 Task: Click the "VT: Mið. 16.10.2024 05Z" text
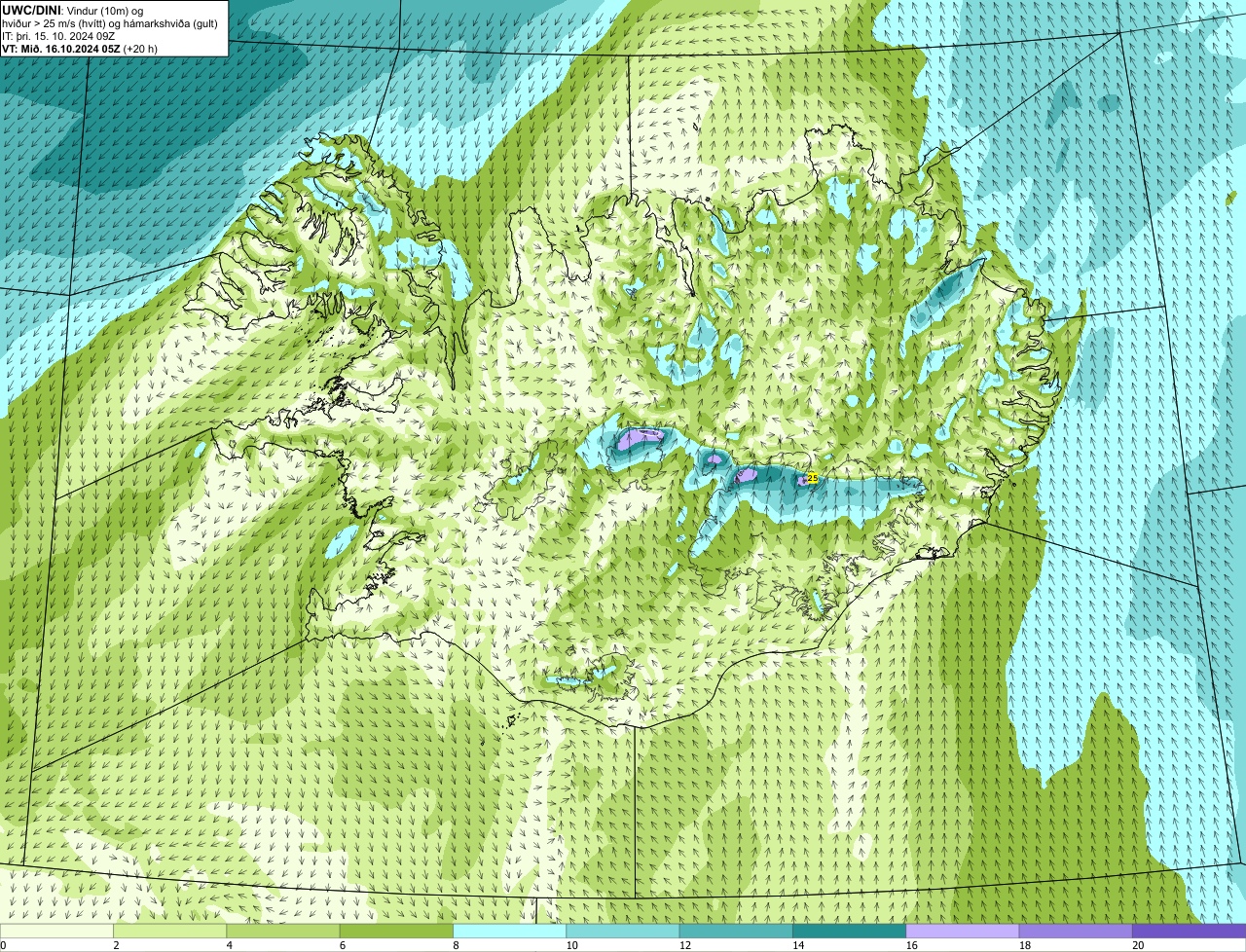pyautogui.click(x=60, y=49)
